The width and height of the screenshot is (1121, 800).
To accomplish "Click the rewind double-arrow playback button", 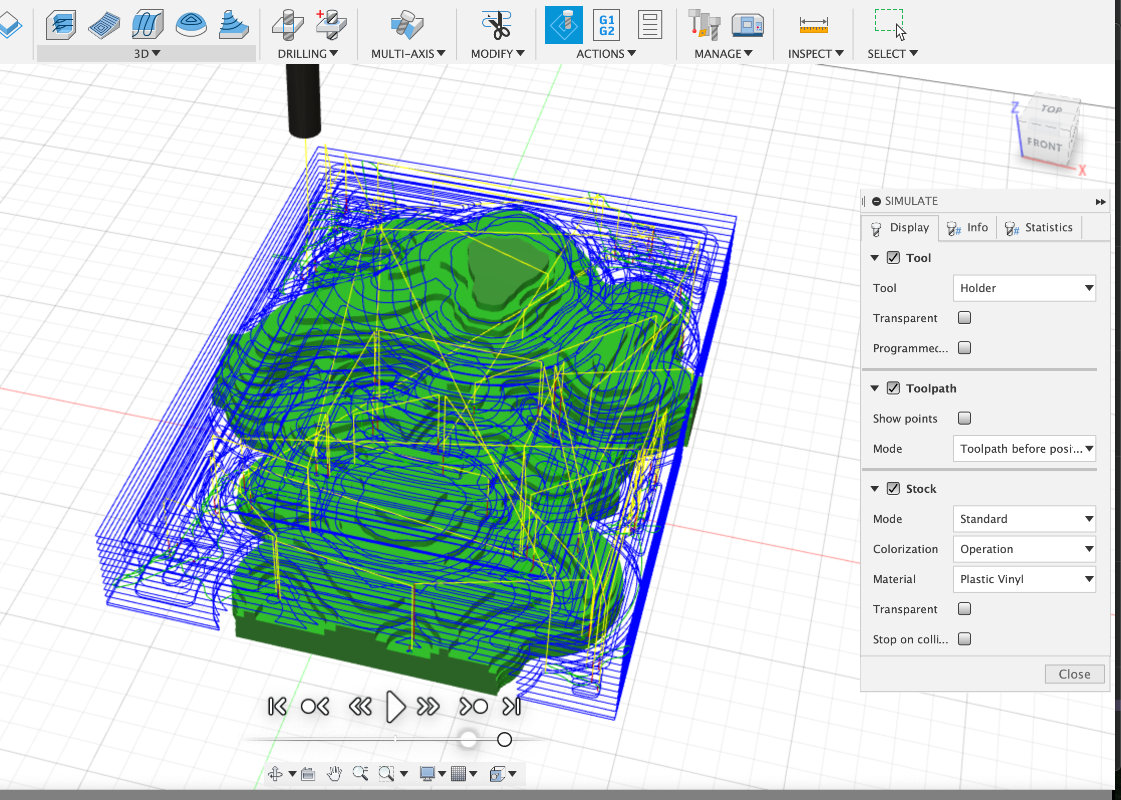I will pos(360,707).
